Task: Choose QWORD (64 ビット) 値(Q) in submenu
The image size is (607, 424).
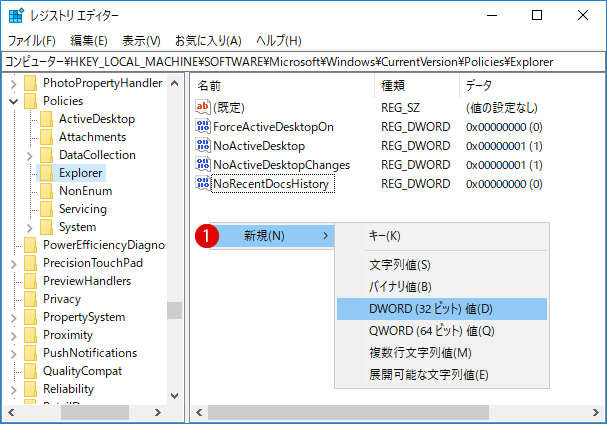Action: pyautogui.click(x=442, y=331)
